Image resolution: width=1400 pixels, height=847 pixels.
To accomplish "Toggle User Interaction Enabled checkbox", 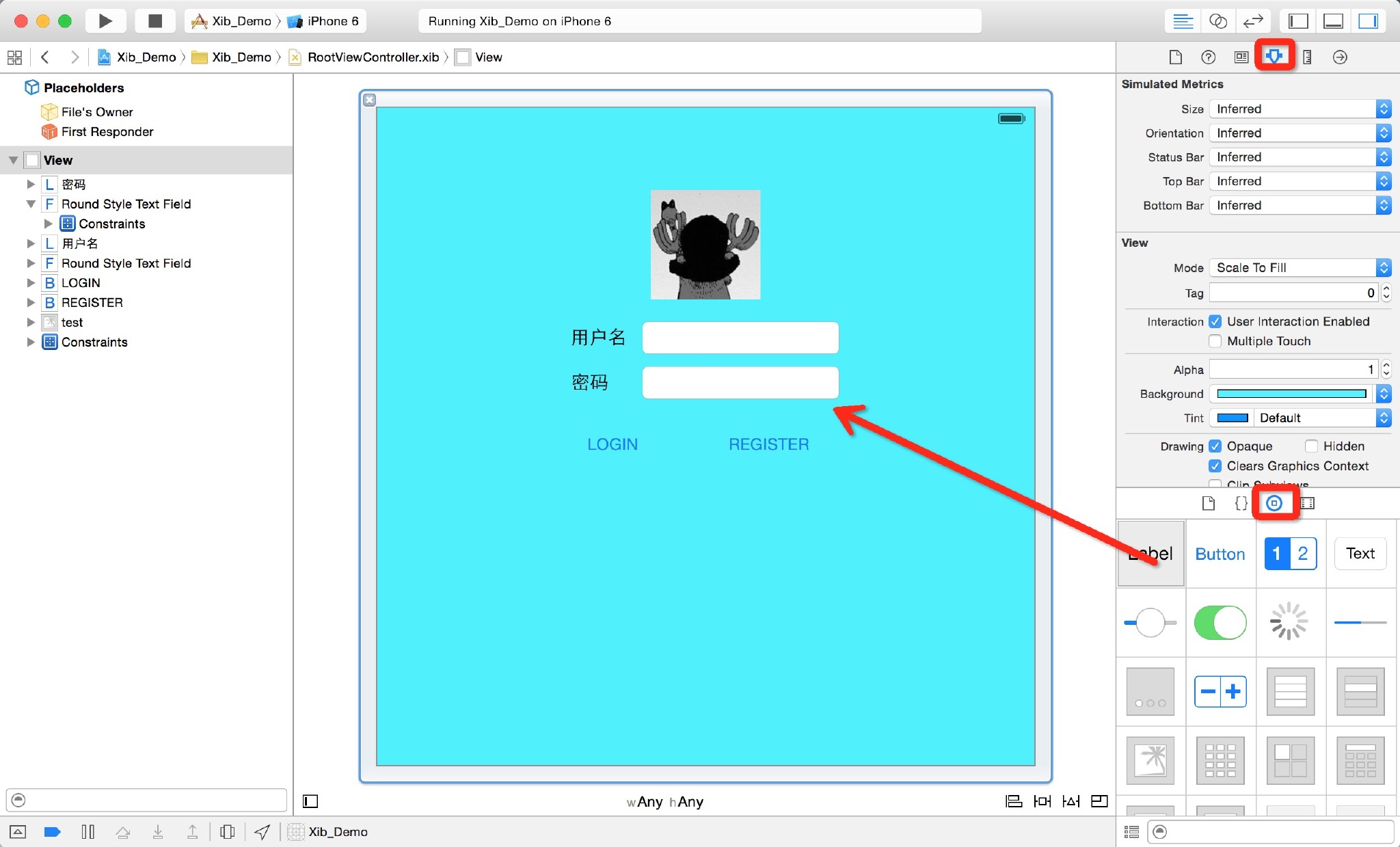I will [x=1215, y=321].
